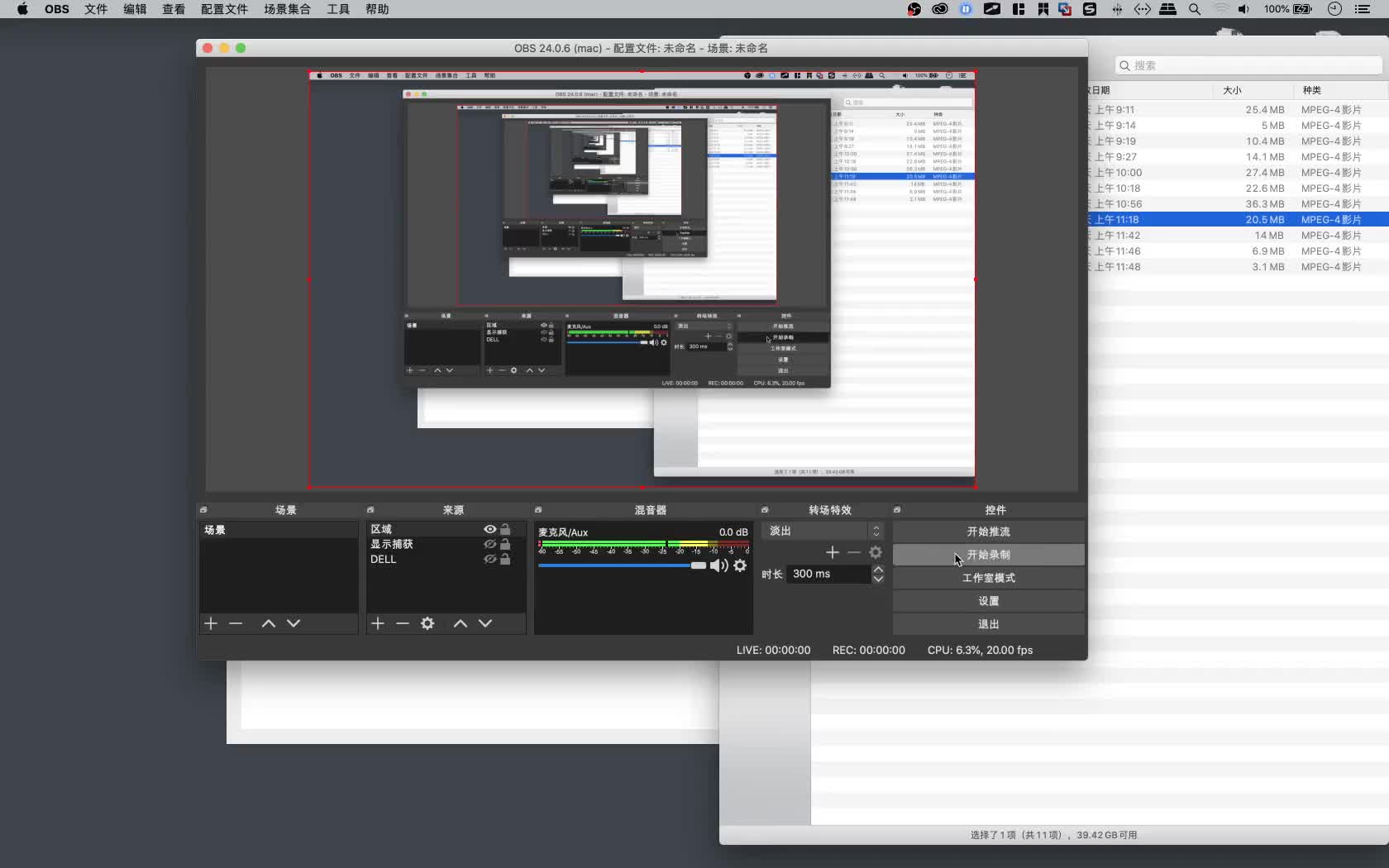This screenshot has height=868, width=1389.
Task: Open Apple menu
Action: coord(22,9)
